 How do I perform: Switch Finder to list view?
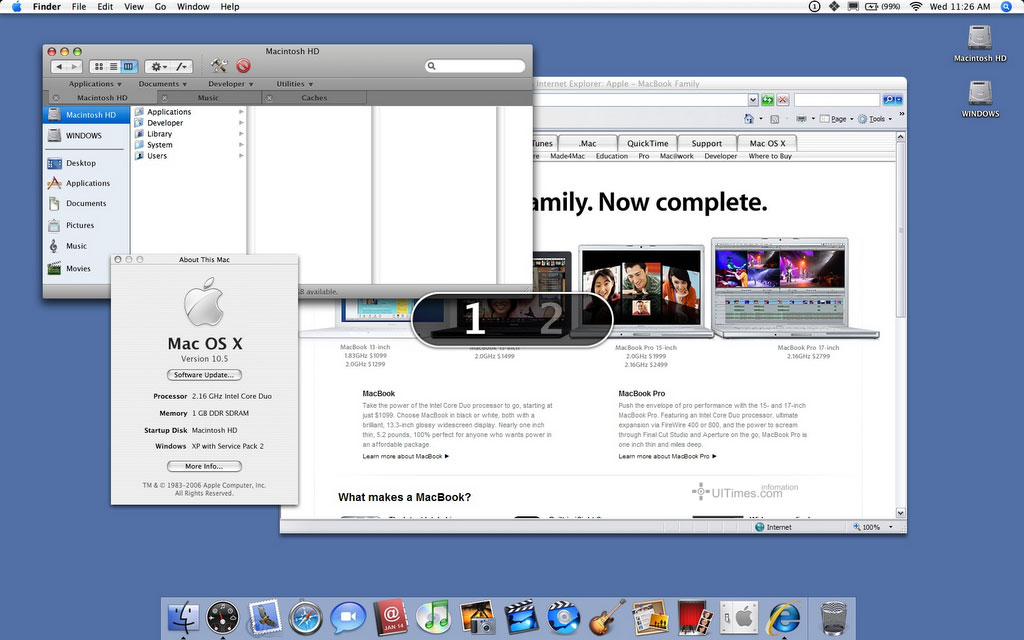click(113, 66)
